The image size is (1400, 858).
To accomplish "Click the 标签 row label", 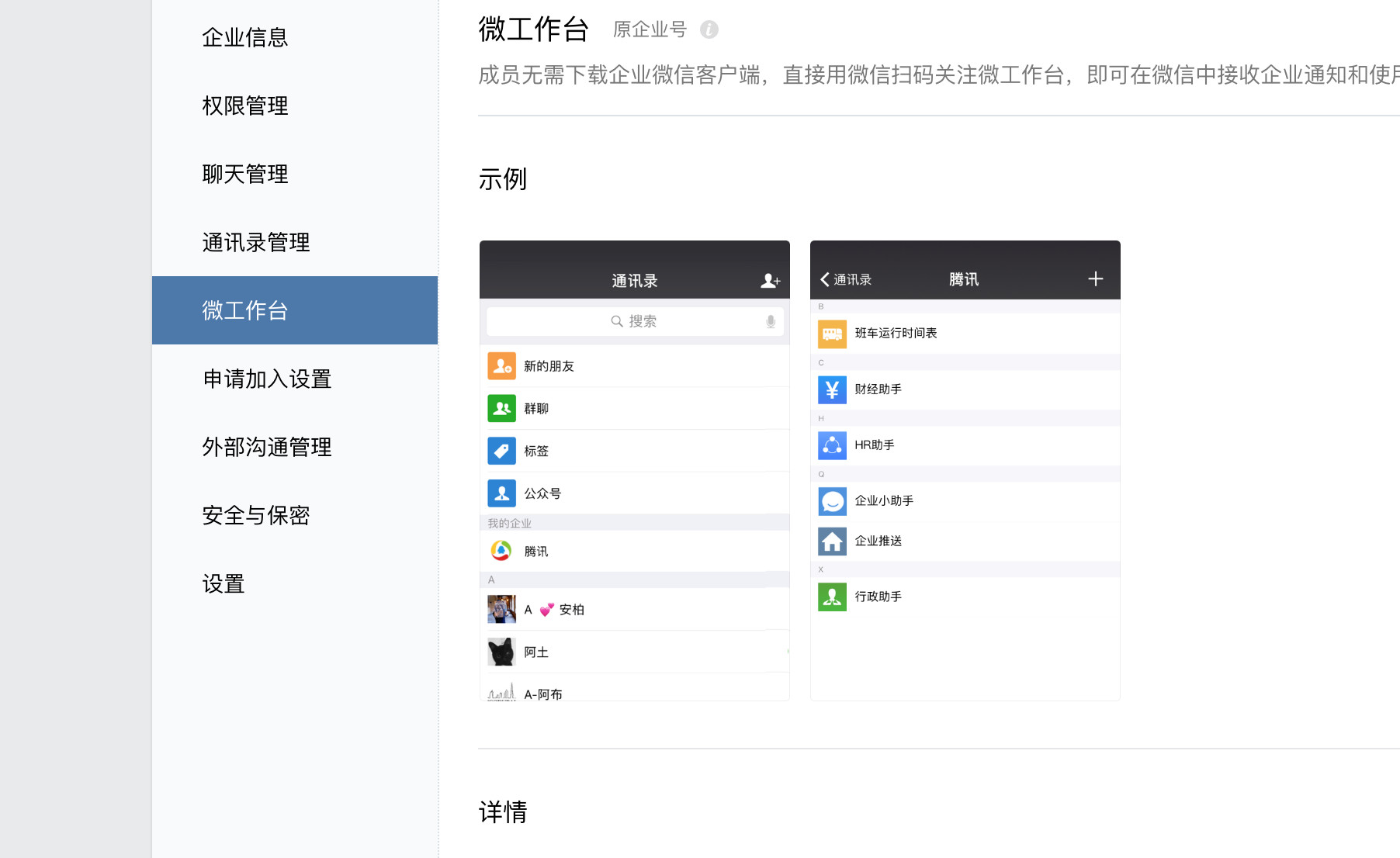I will click(x=536, y=451).
